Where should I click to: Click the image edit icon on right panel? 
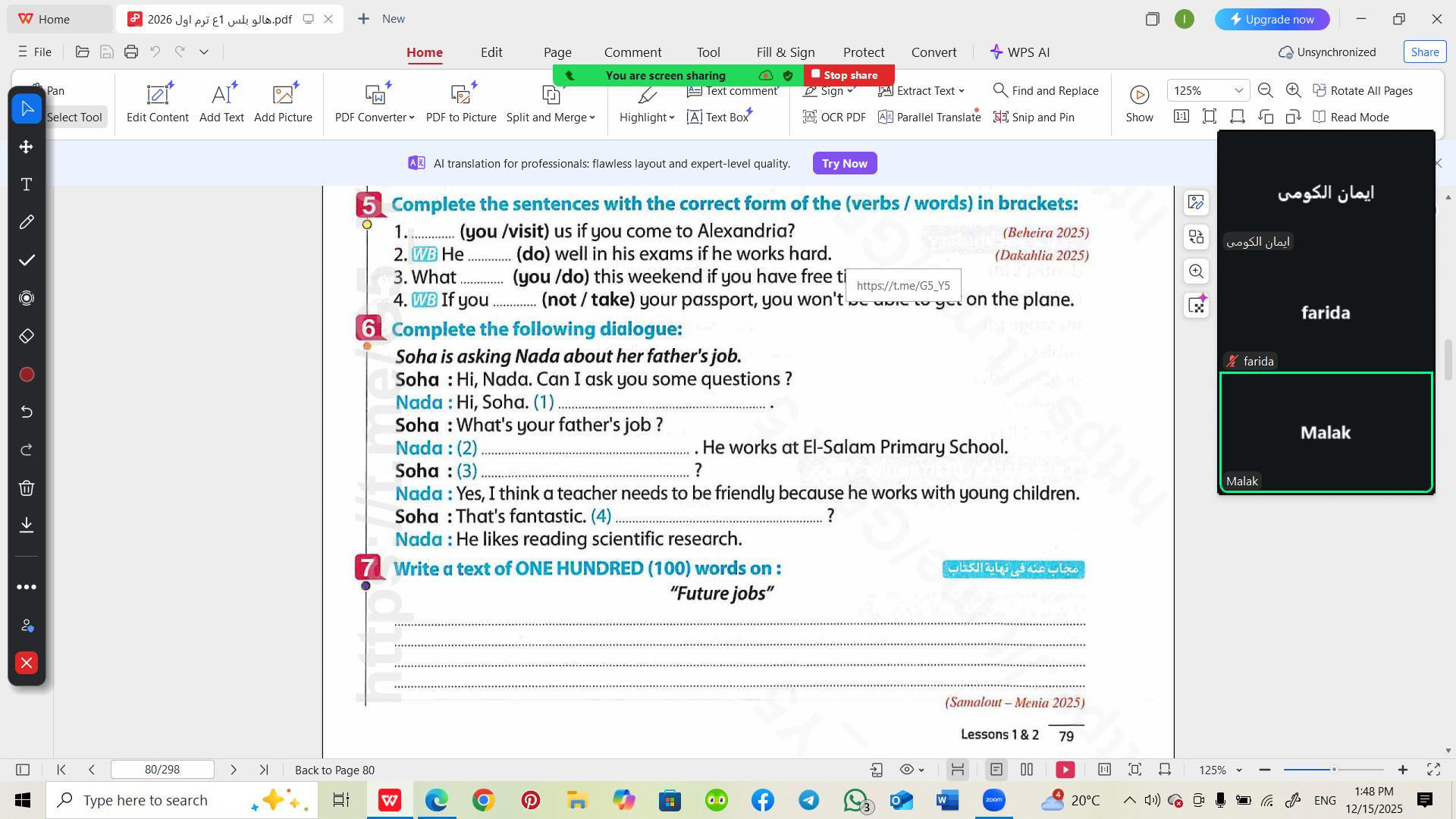(x=1197, y=202)
